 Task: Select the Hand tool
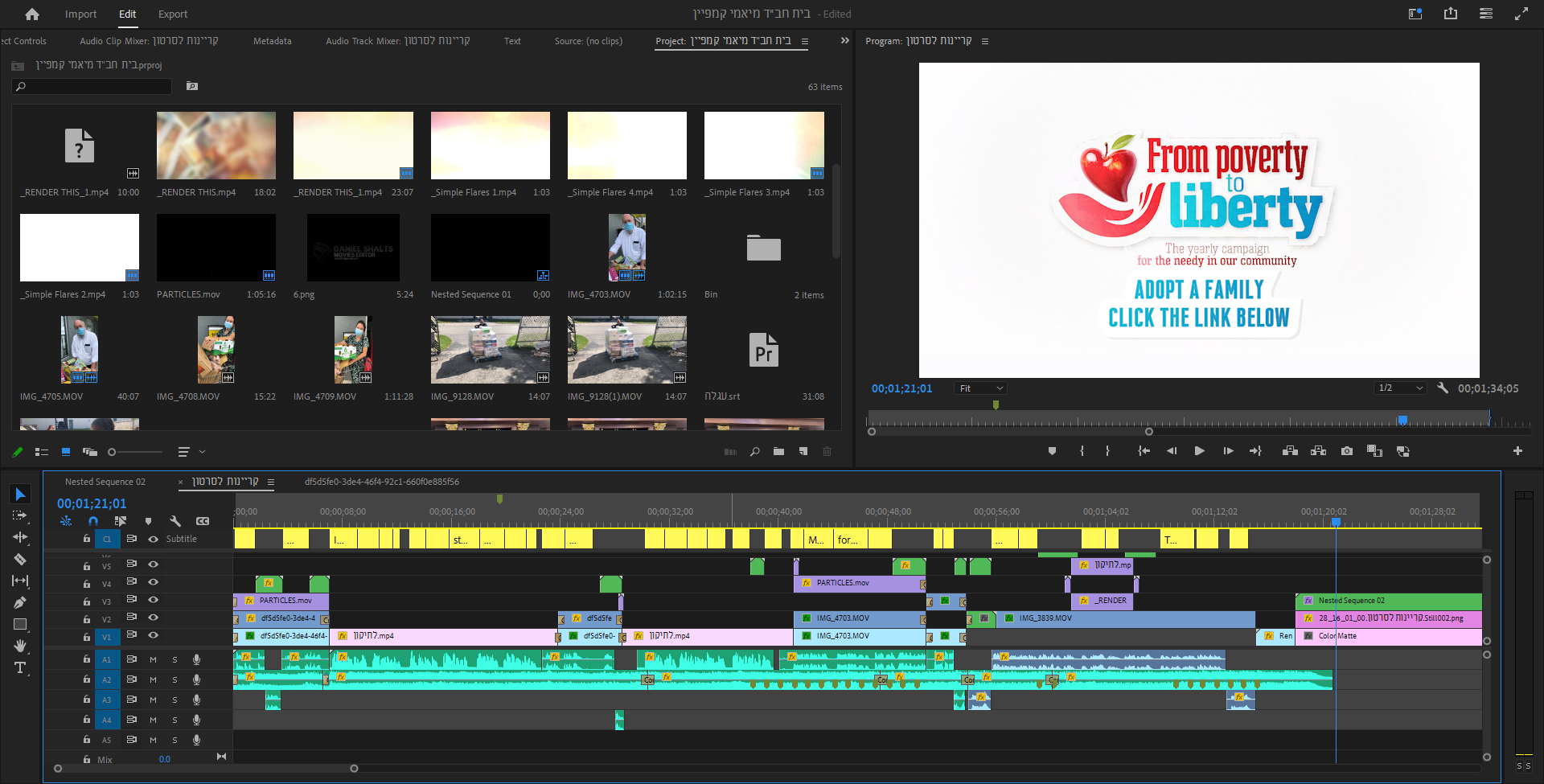tap(20, 646)
